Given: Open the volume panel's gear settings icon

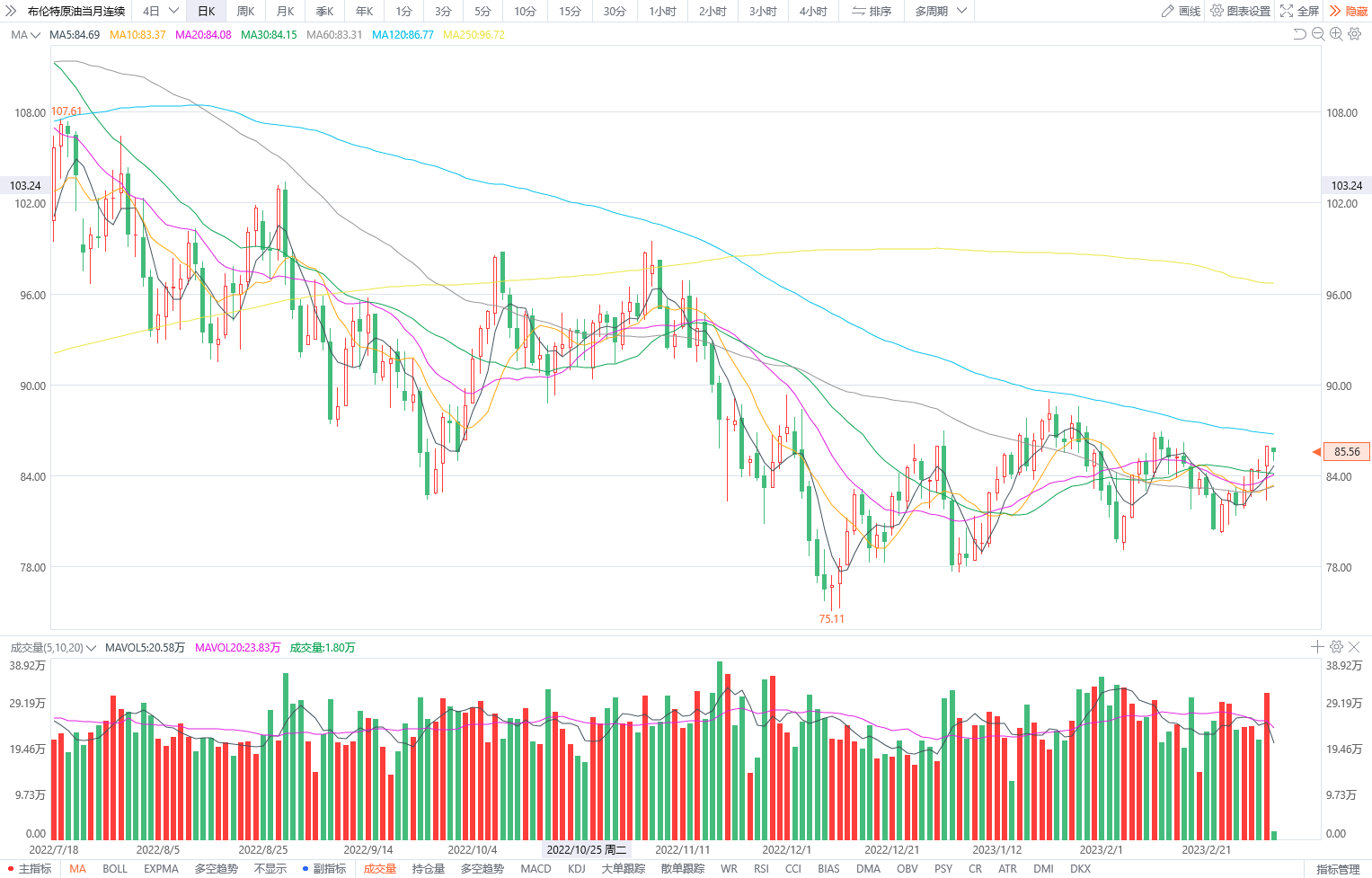Looking at the screenshot, I should point(1336,647).
